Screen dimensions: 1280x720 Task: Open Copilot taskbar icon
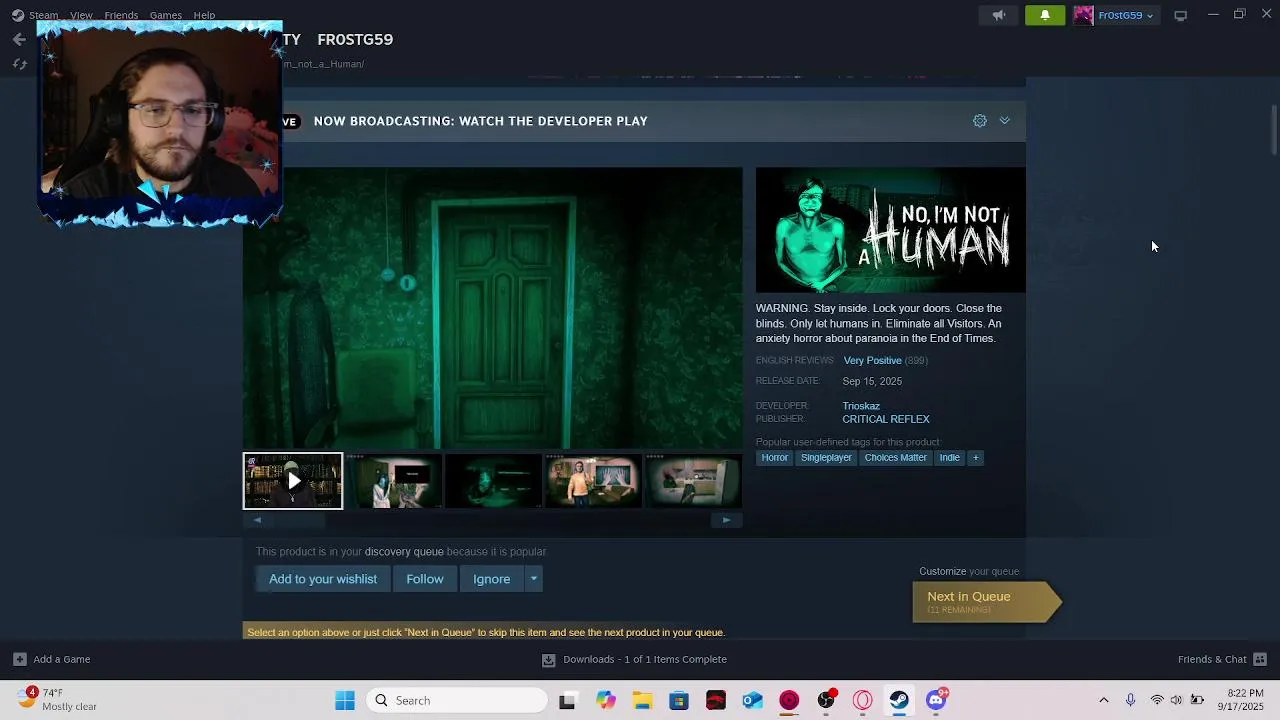click(x=605, y=701)
